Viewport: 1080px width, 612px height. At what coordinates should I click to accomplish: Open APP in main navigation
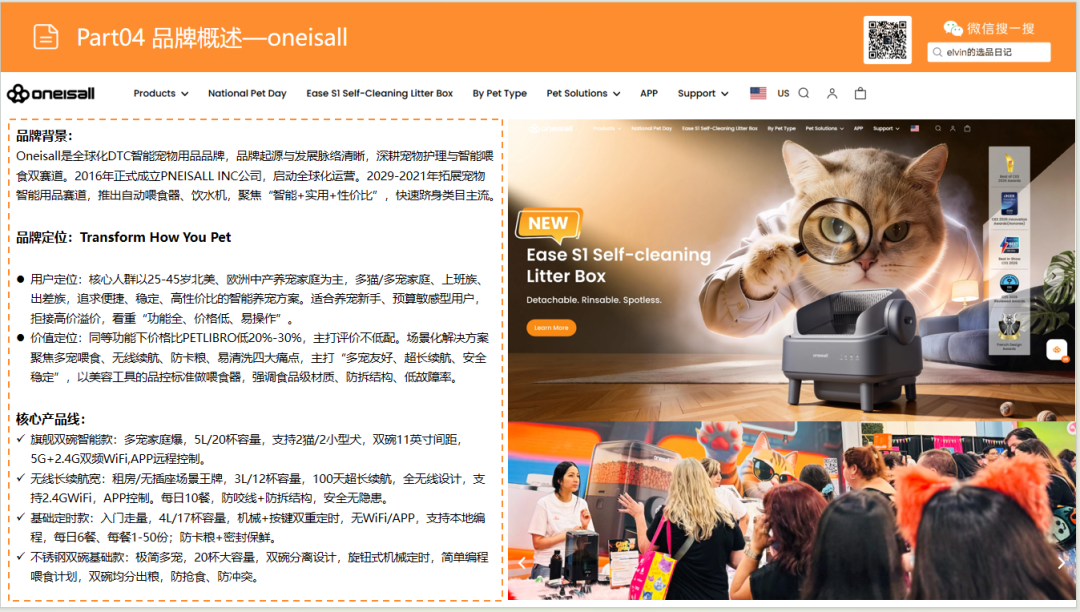click(649, 94)
